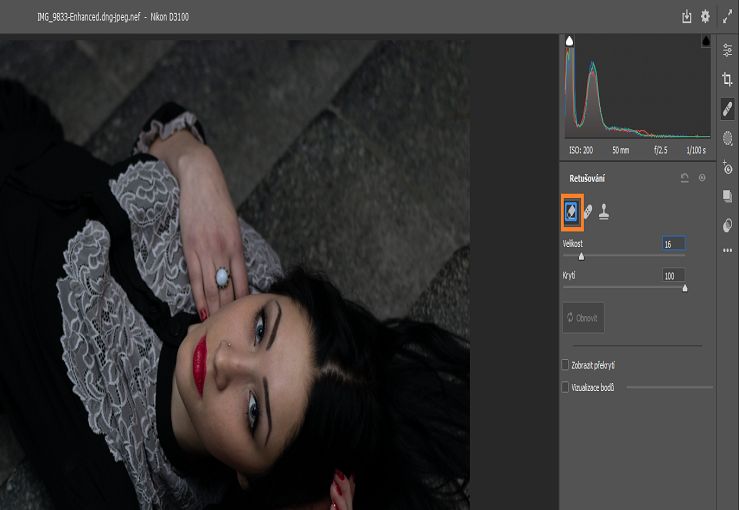The width and height of the screenshot is (739, 510).
Task: Click the Krytí slider handle
Action: [x=685, y=288]
